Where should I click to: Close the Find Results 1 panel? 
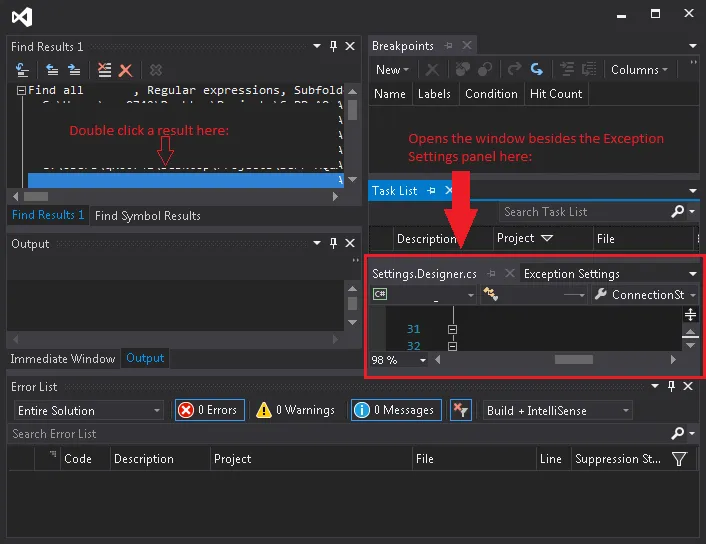pyautogui.click(x=350, y=46)
